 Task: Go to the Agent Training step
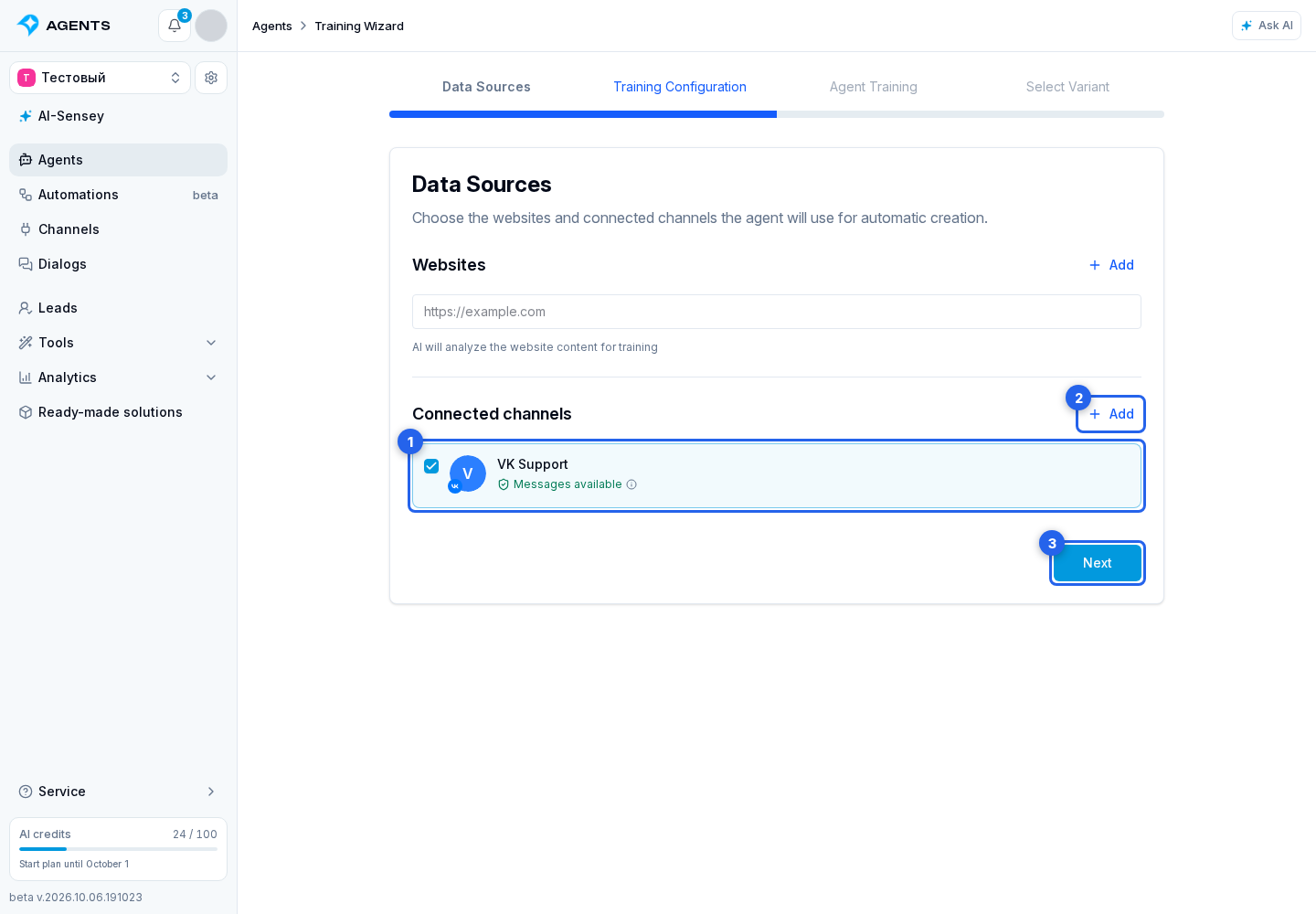[x=874, y=87]
